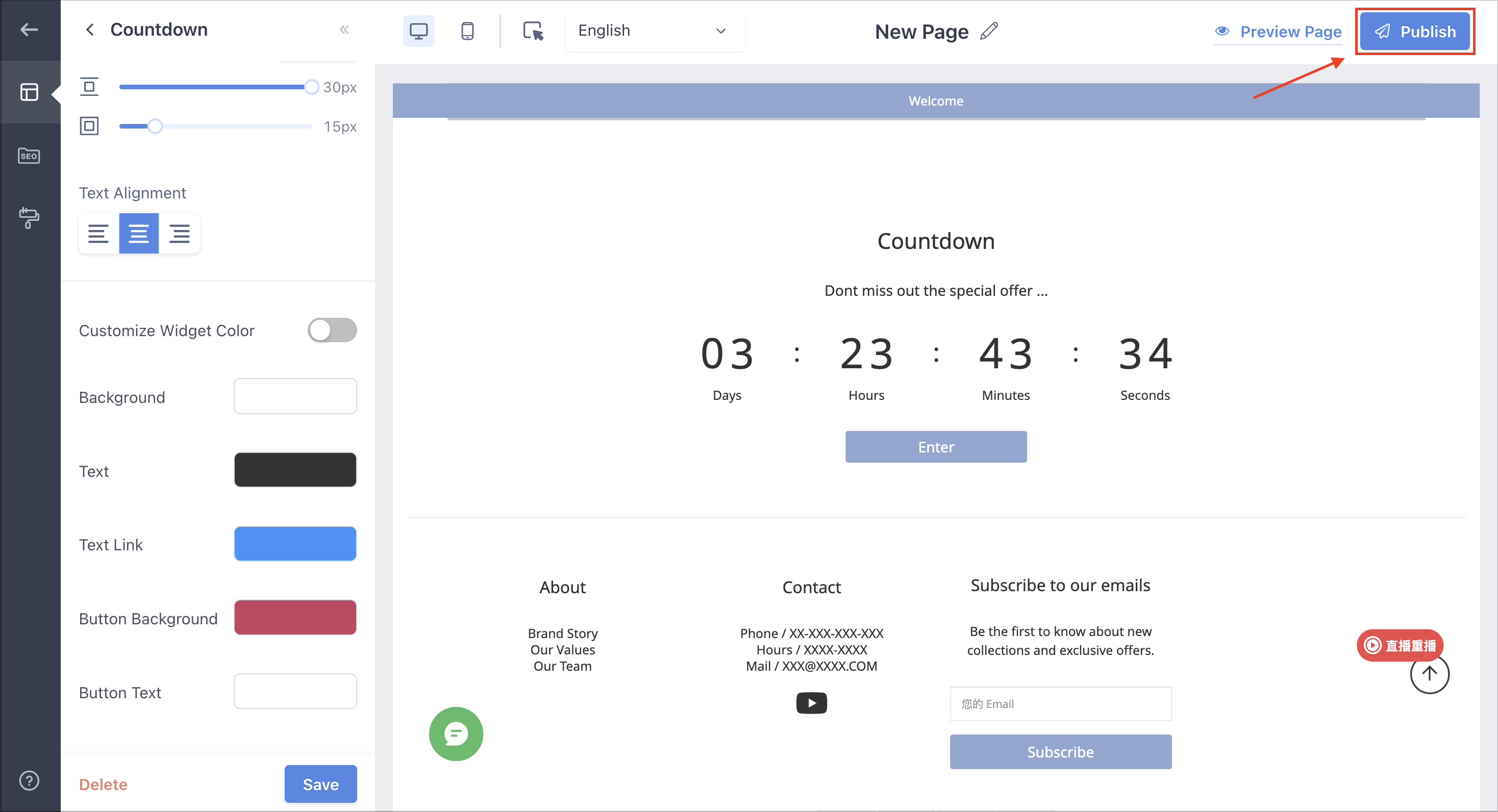The width and height of the screenshot is (1498, 812).
Task: Pick the Button Background color swatch
Action: (x=295, y=617)
